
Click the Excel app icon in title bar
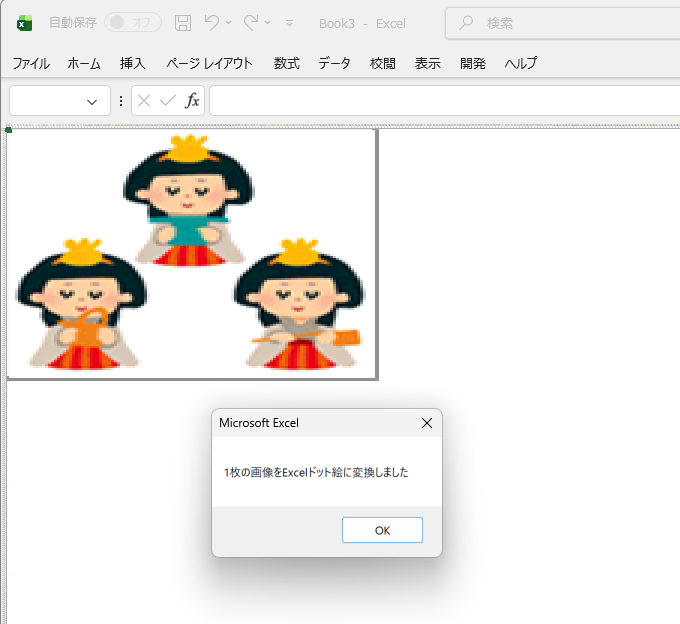coord(25,23)
